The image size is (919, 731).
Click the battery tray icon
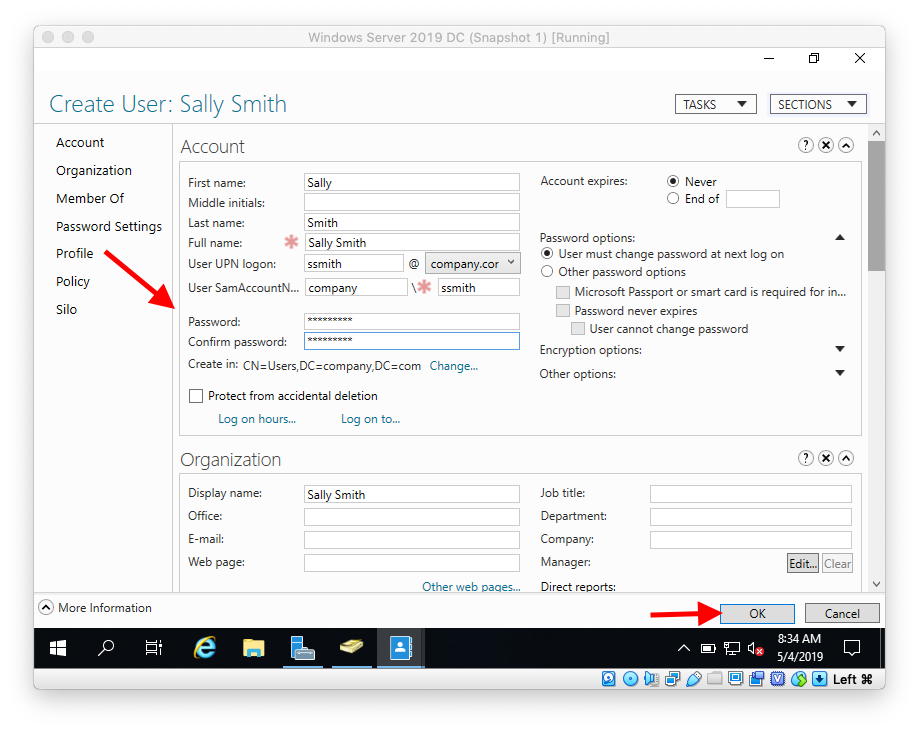[708, 648]
